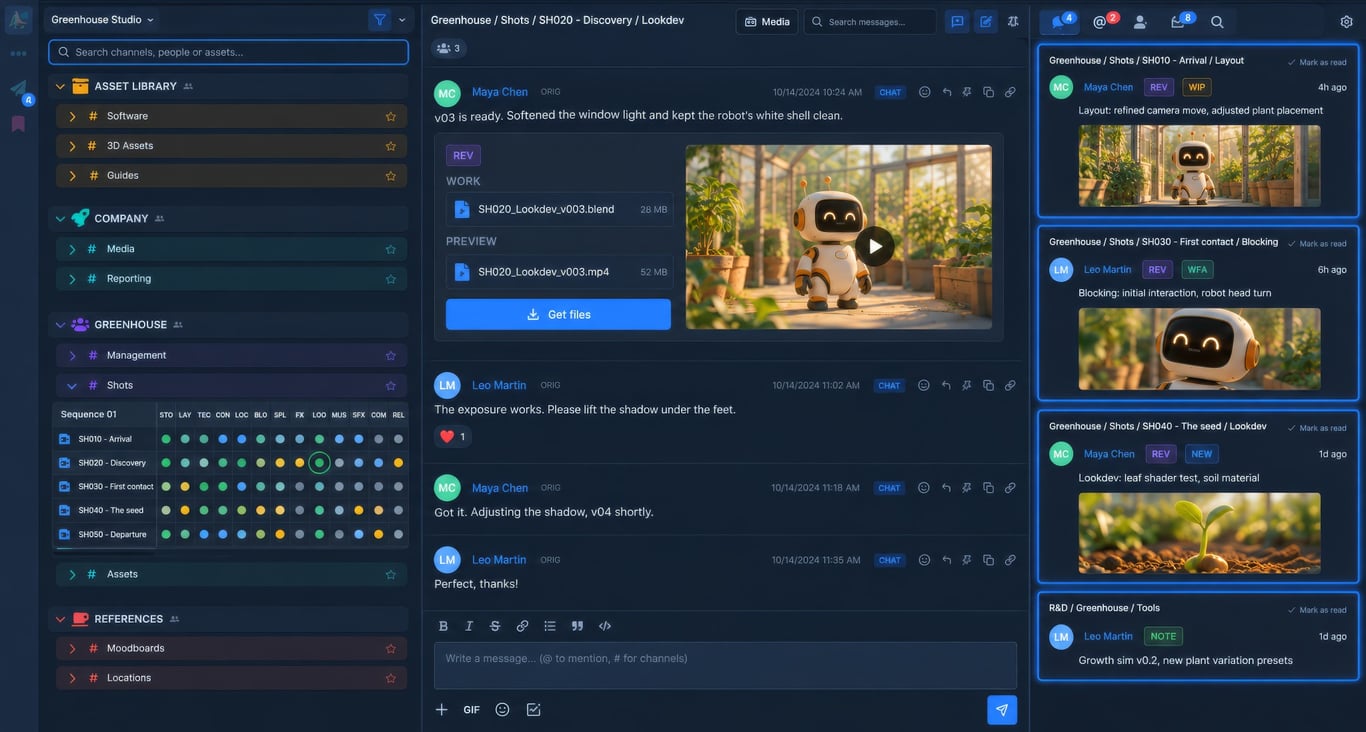Image resolution: width=1366 pixels, height=732 pixels.
Task: Open settings with the gear icon
Action: pos(1346,21)
